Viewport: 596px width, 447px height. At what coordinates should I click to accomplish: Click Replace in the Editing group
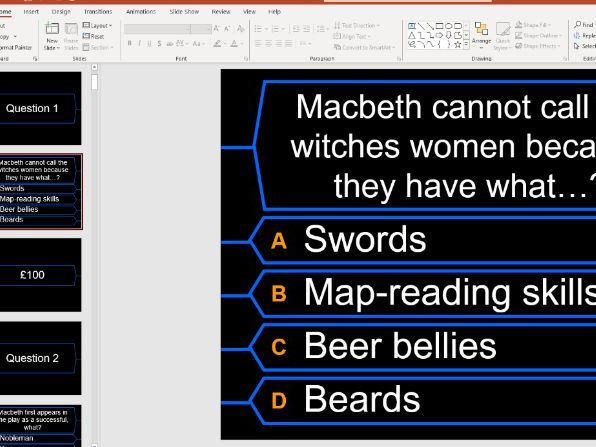(x=585, y=35)
